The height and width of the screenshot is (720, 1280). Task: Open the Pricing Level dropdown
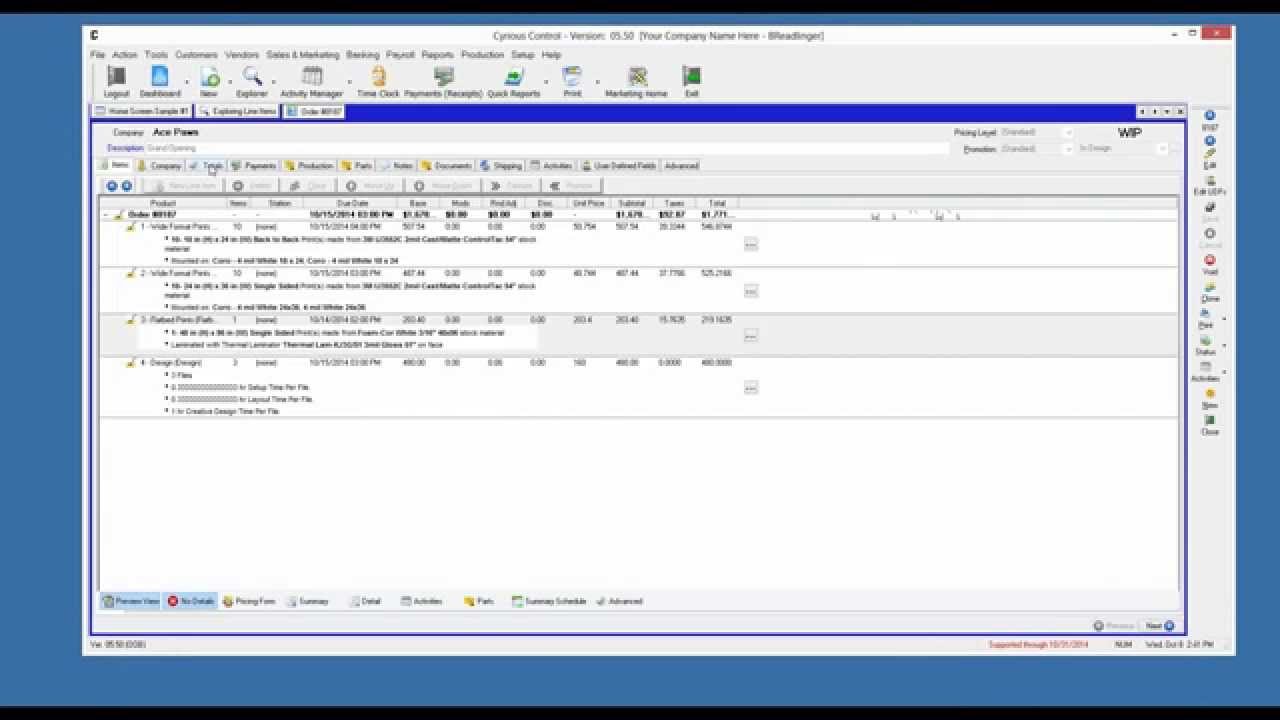pyautogui.click(x=1066, y=132)
